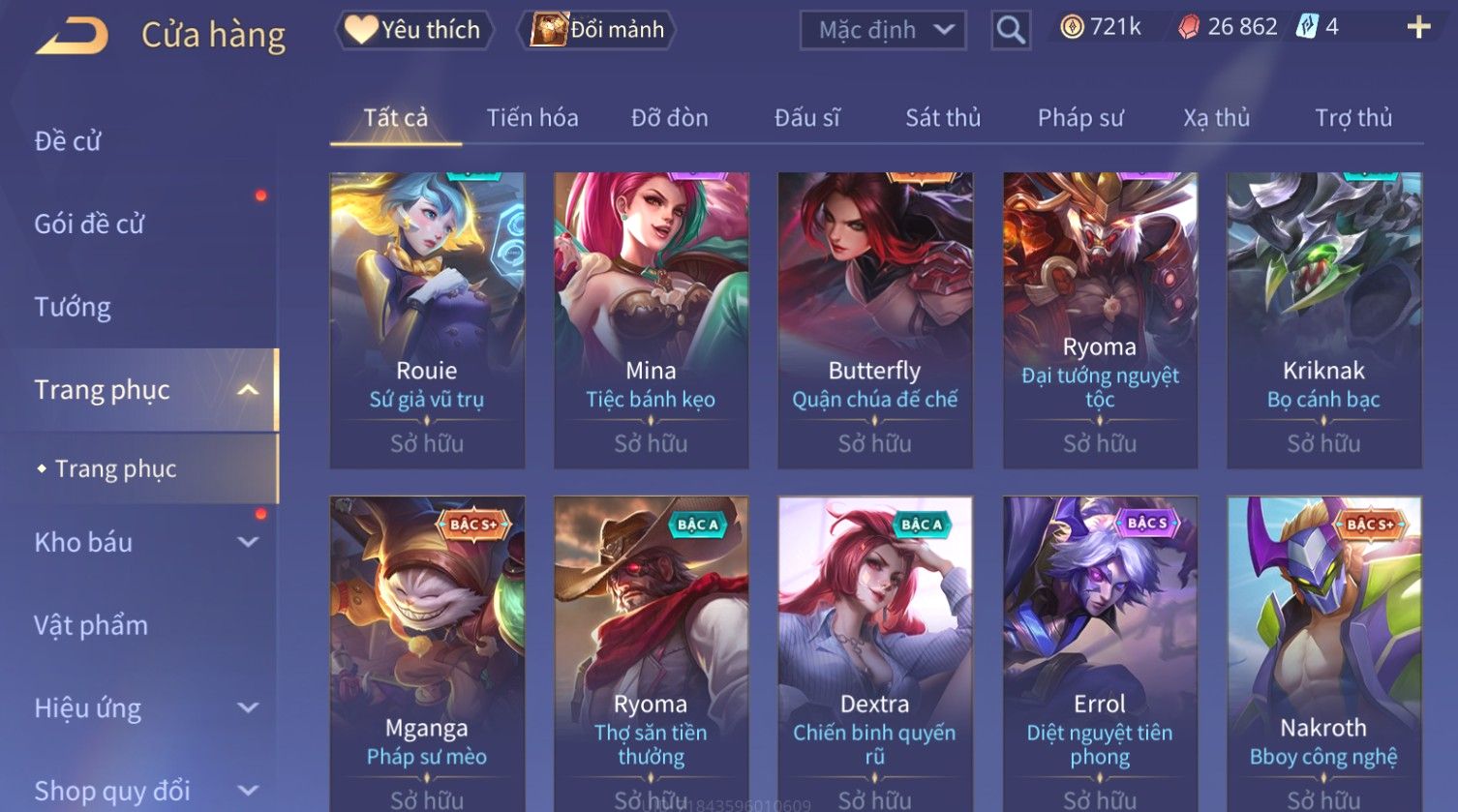Switch to the Pháp sư tab
Viewport: 1458px width, 812px height.
1080,118
